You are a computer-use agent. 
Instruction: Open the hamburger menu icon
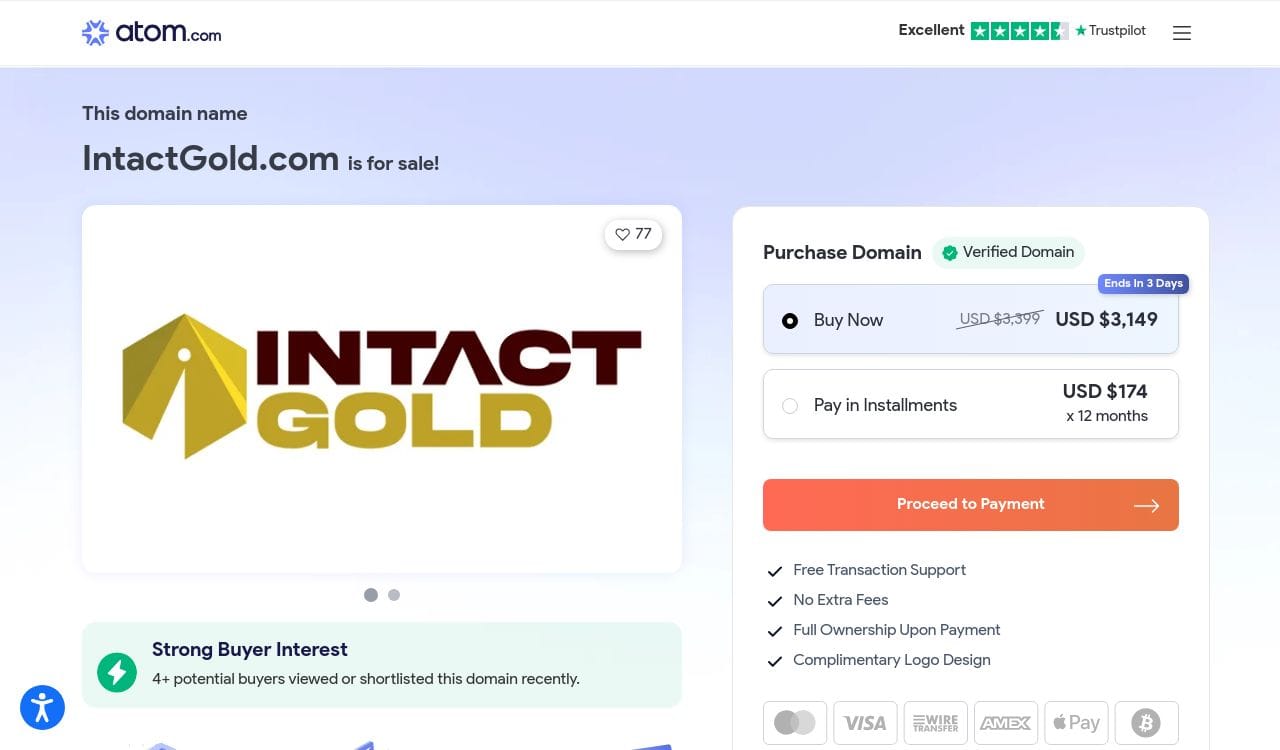(1182, 33)
